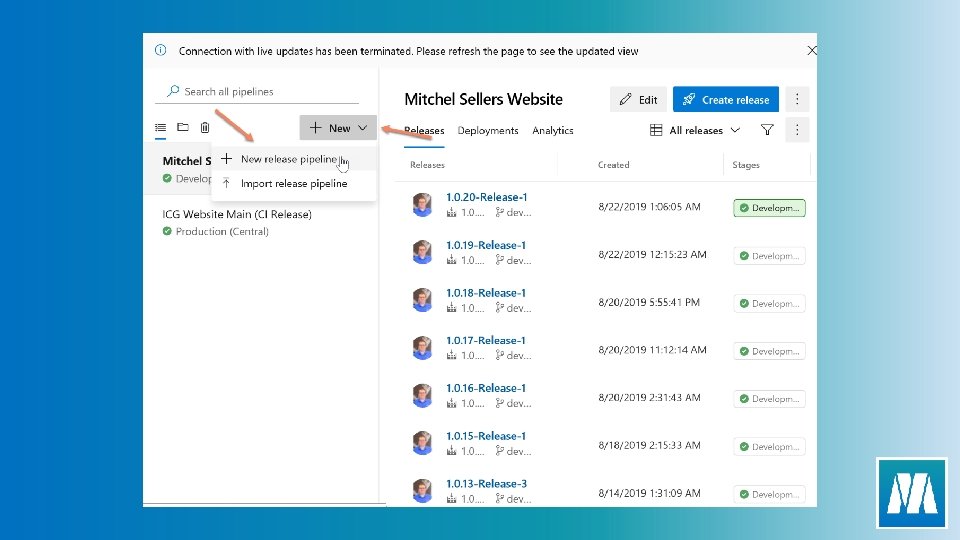The width and height of the screenshot is (960, 540).
Task: Click Development stage badge for 1.0.19-Release-1
Action: (769, 256)
